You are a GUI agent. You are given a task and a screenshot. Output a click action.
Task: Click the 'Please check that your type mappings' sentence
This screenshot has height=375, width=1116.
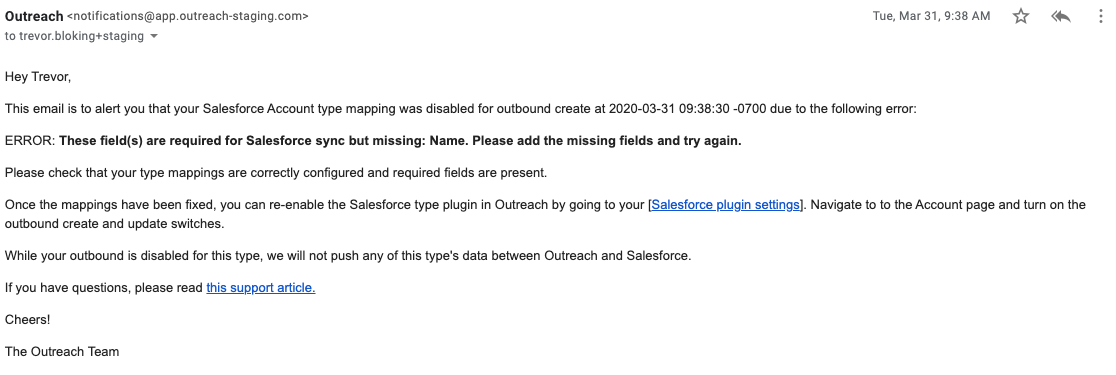click(275, 172)
